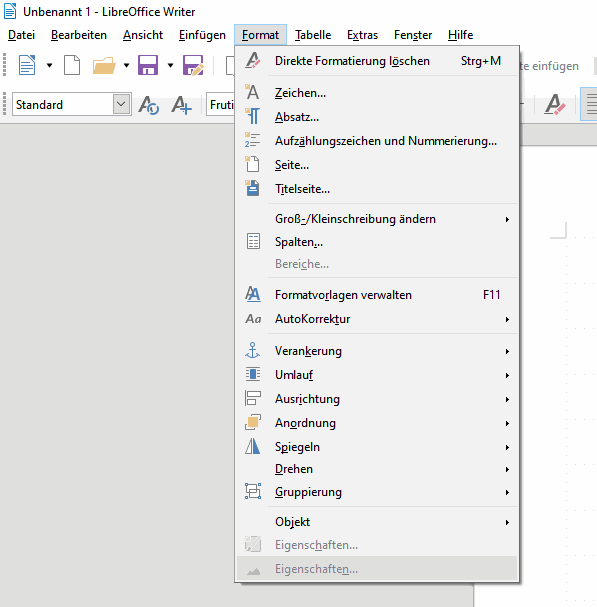Click the Open folder icon
Image resolution: width=597 pixels, height=607 pixels.
click(x=104, y=65)
